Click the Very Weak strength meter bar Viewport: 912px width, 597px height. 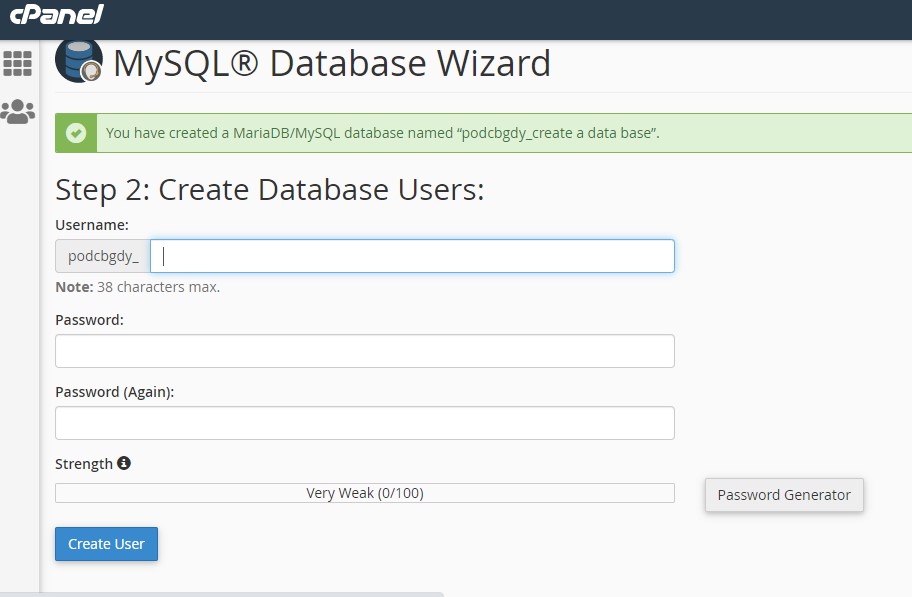click(x=365, y=493)
